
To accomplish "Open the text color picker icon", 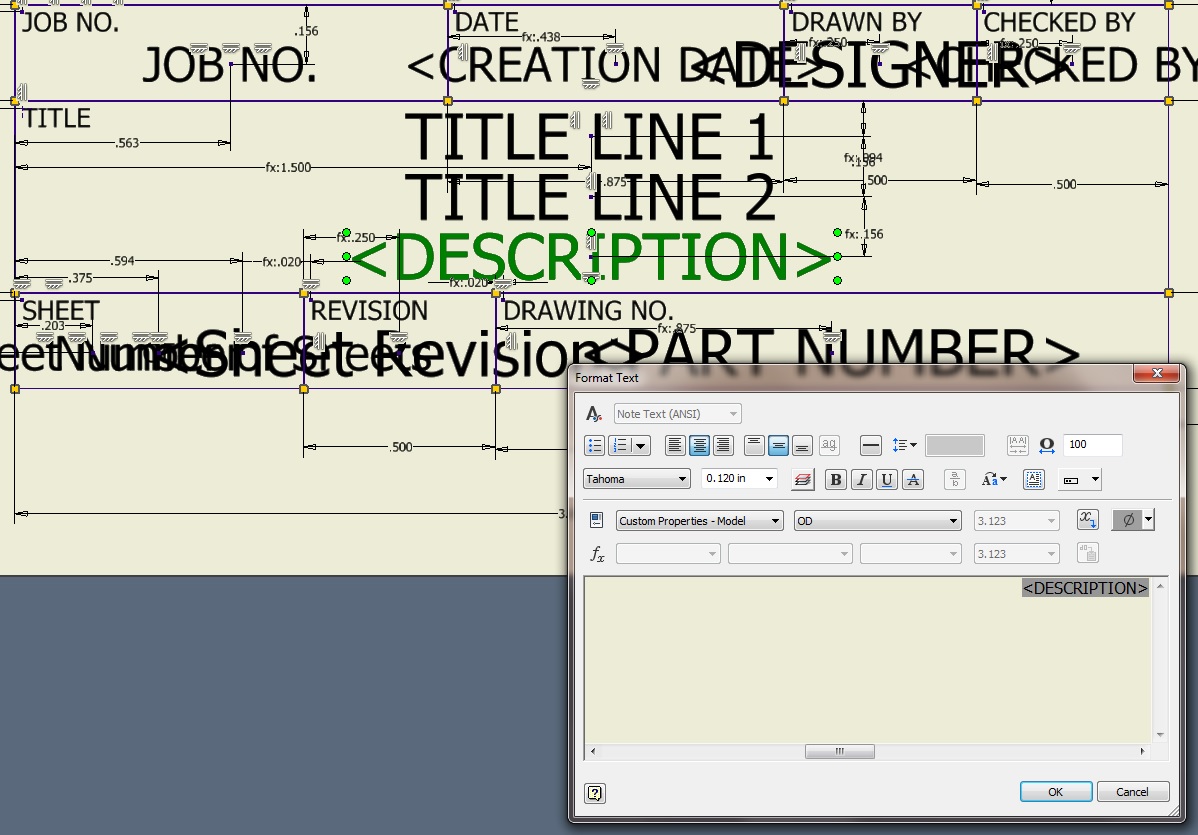I will pyautogui.click(x=912, y=479).
